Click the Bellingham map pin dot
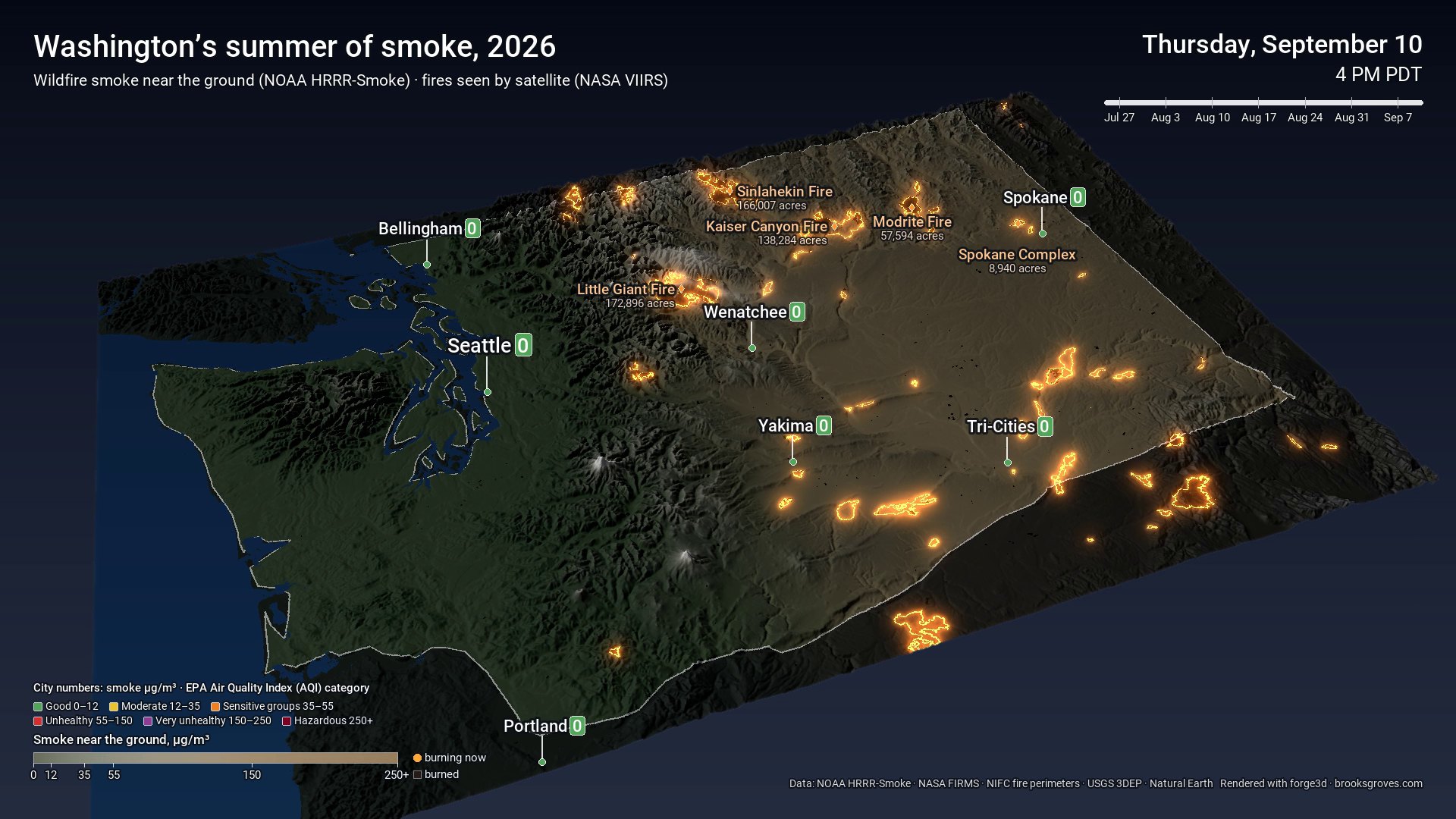The image size is (1456, 819). (427, 265)
